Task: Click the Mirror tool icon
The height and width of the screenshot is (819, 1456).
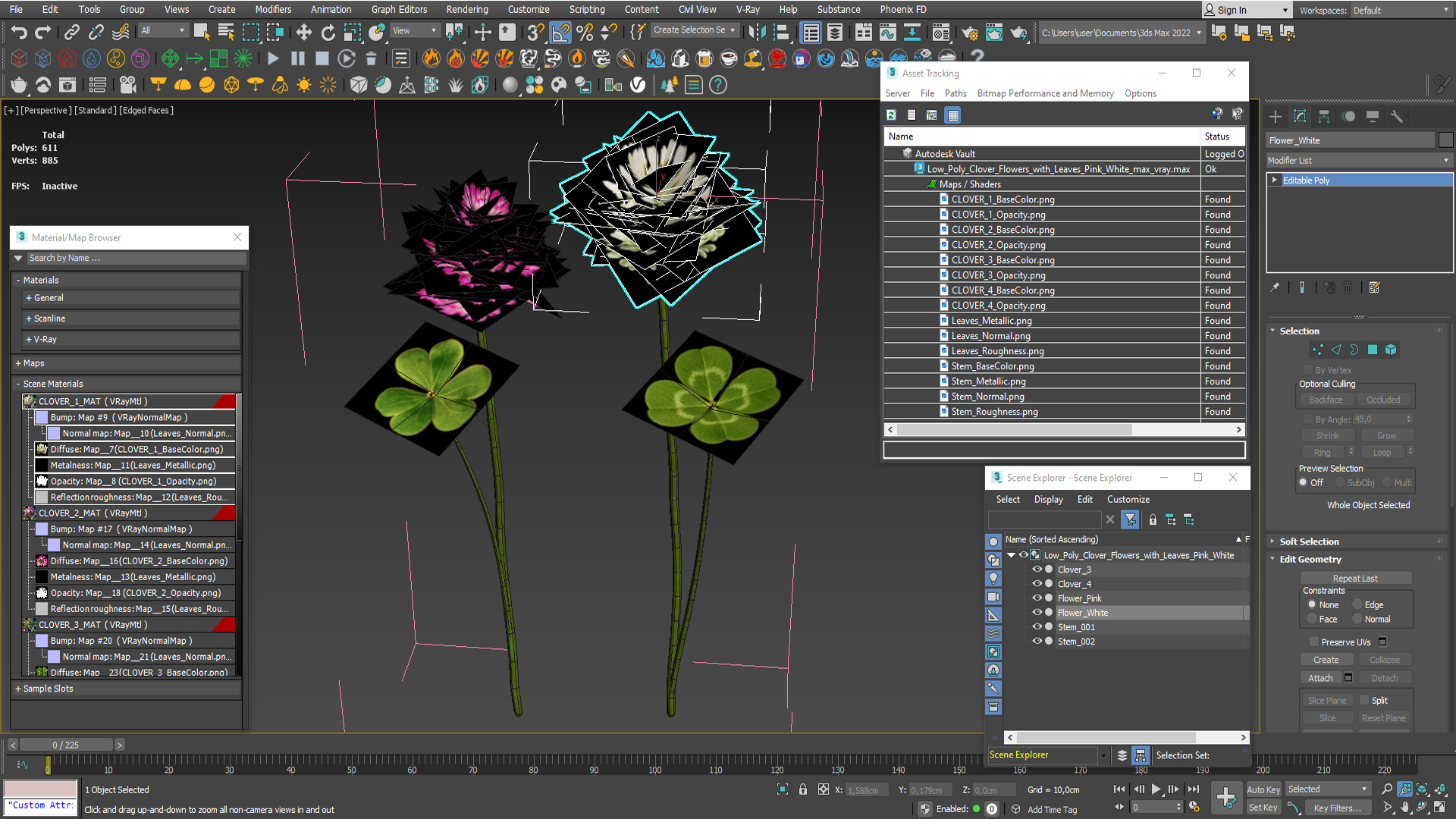Action: (757, 32)
